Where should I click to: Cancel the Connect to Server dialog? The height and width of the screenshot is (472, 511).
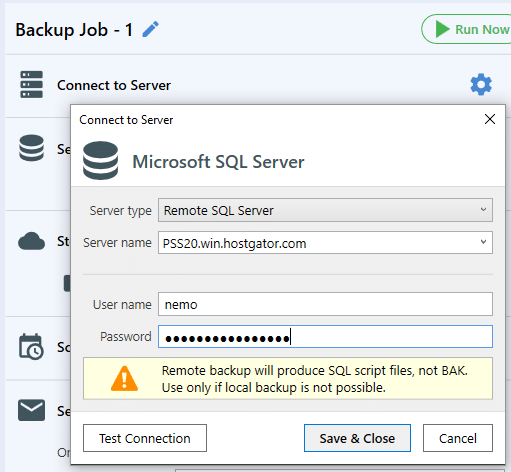tap(458, 438)
